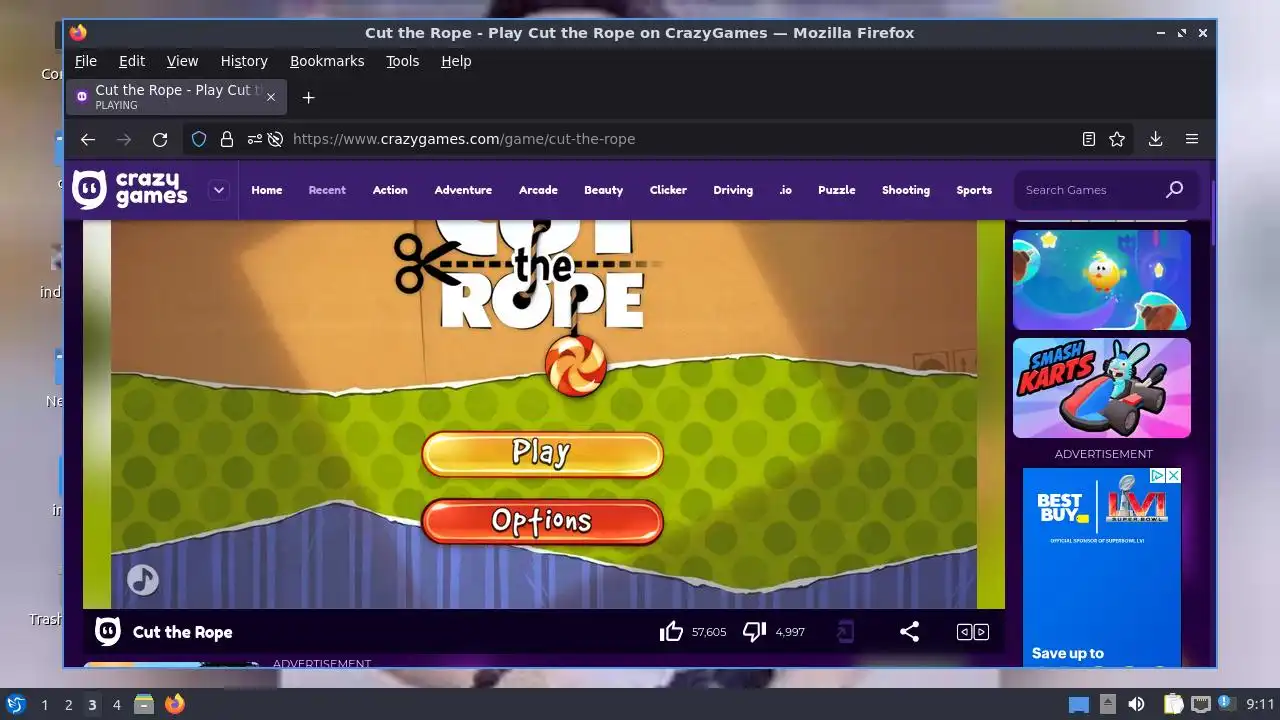Browse Adventure games
Viewport: 1280px width, 720px height.
(463, 190)
